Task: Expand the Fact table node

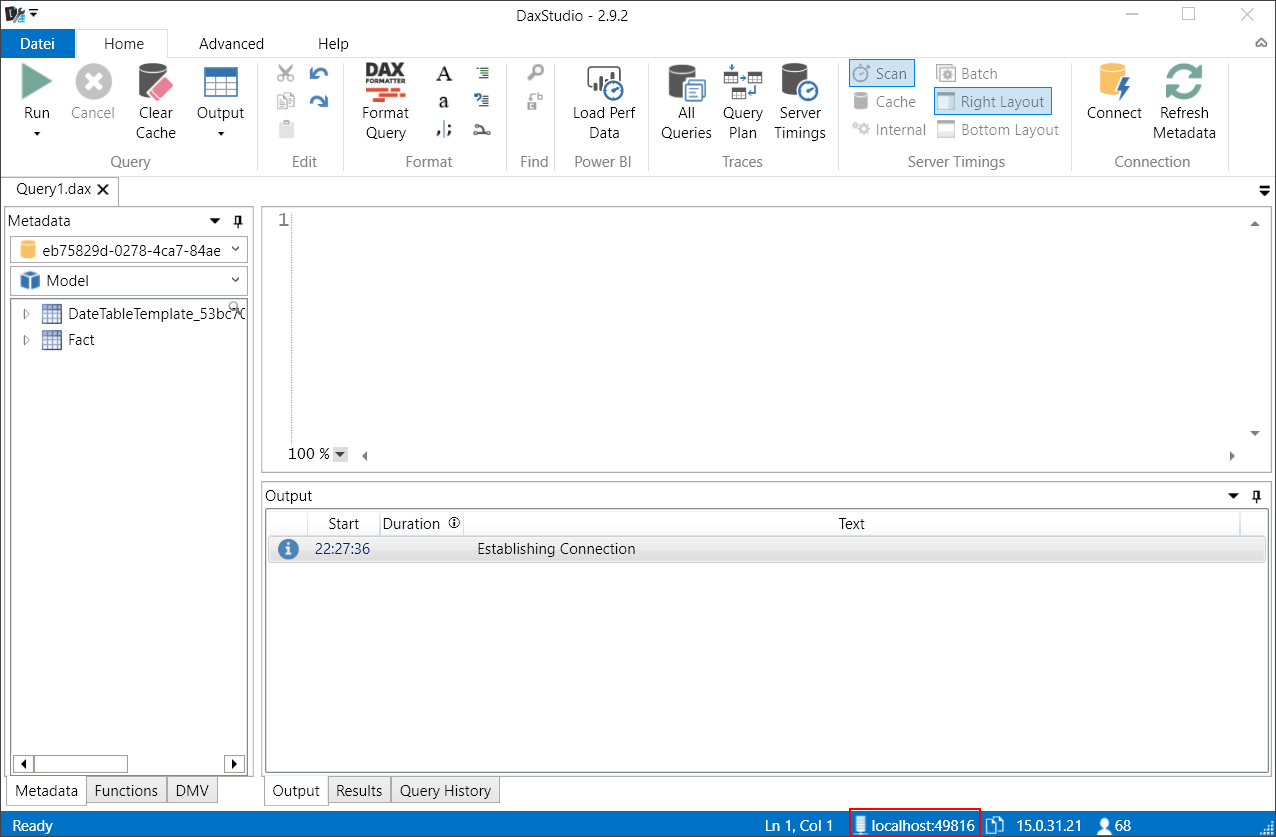Action: point(26,340)
